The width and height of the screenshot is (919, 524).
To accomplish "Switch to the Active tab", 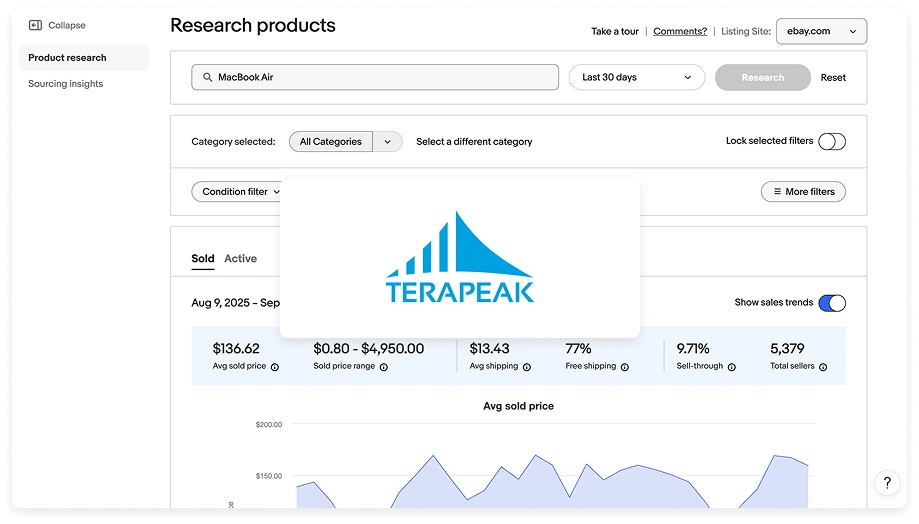I will (x=240, y=258).
